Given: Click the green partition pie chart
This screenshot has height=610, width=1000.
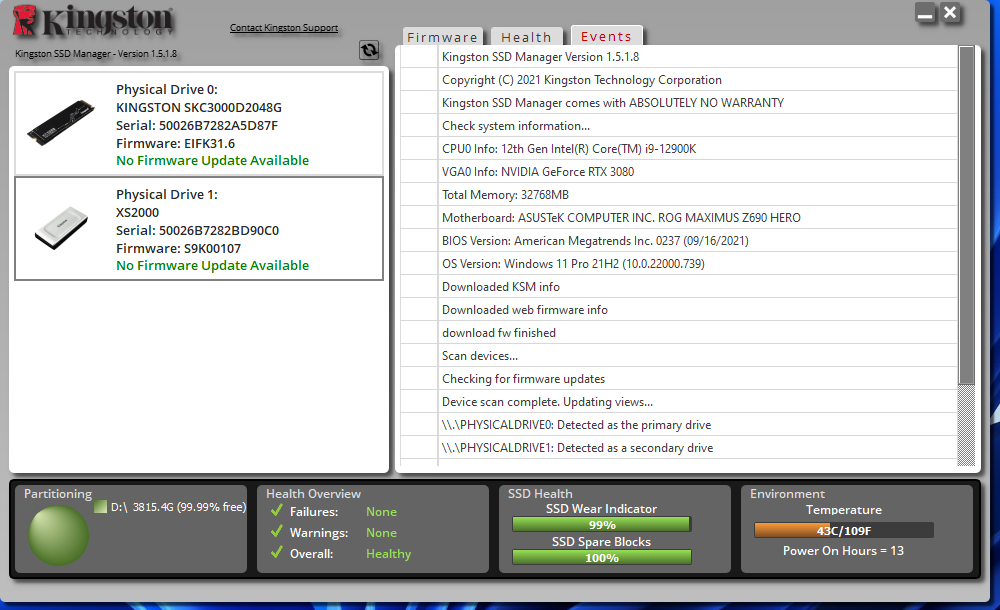Looking at the screenshot, I should click(x=58, y=535).
